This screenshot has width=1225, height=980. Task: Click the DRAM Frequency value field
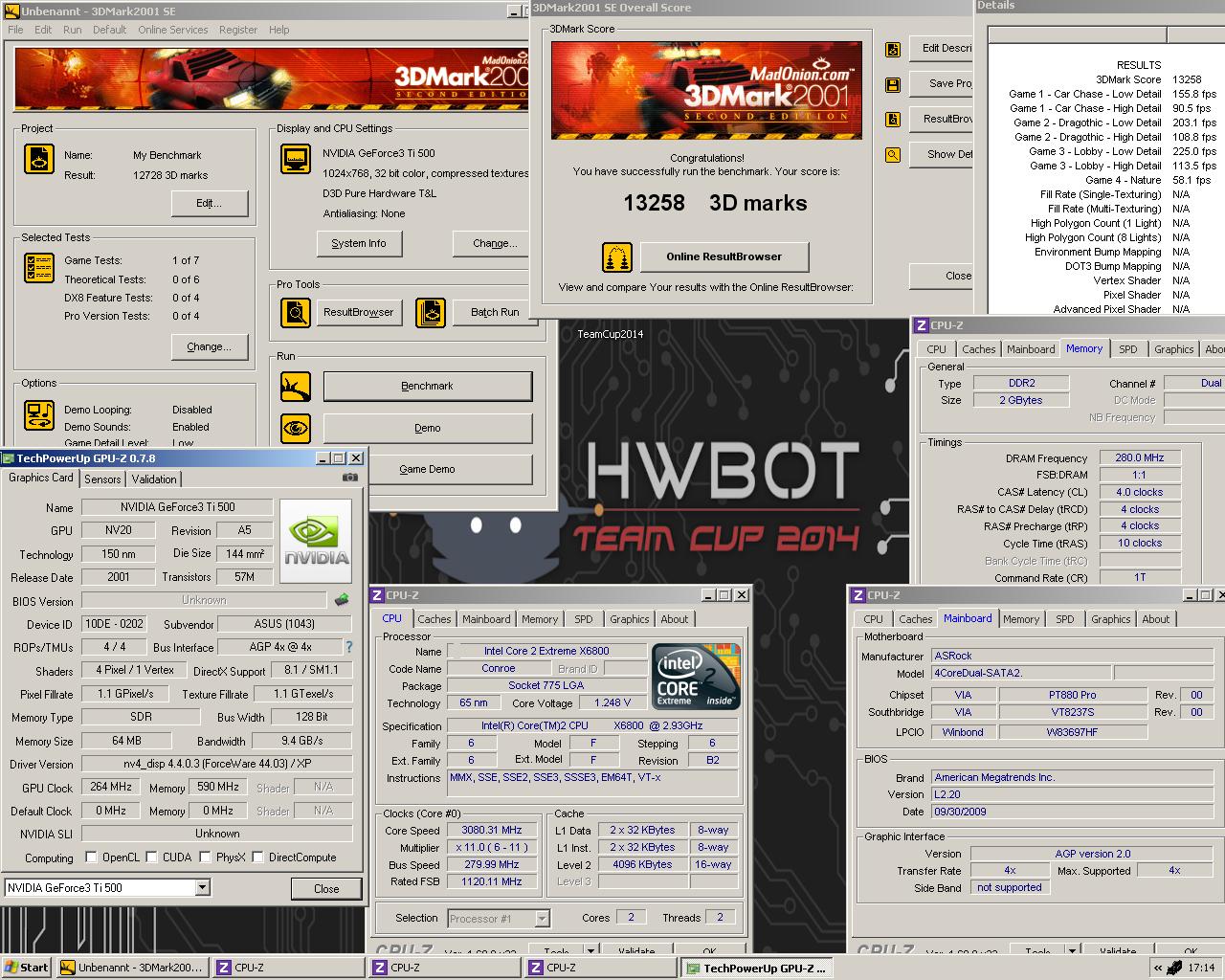click(x=1140, y=457)
